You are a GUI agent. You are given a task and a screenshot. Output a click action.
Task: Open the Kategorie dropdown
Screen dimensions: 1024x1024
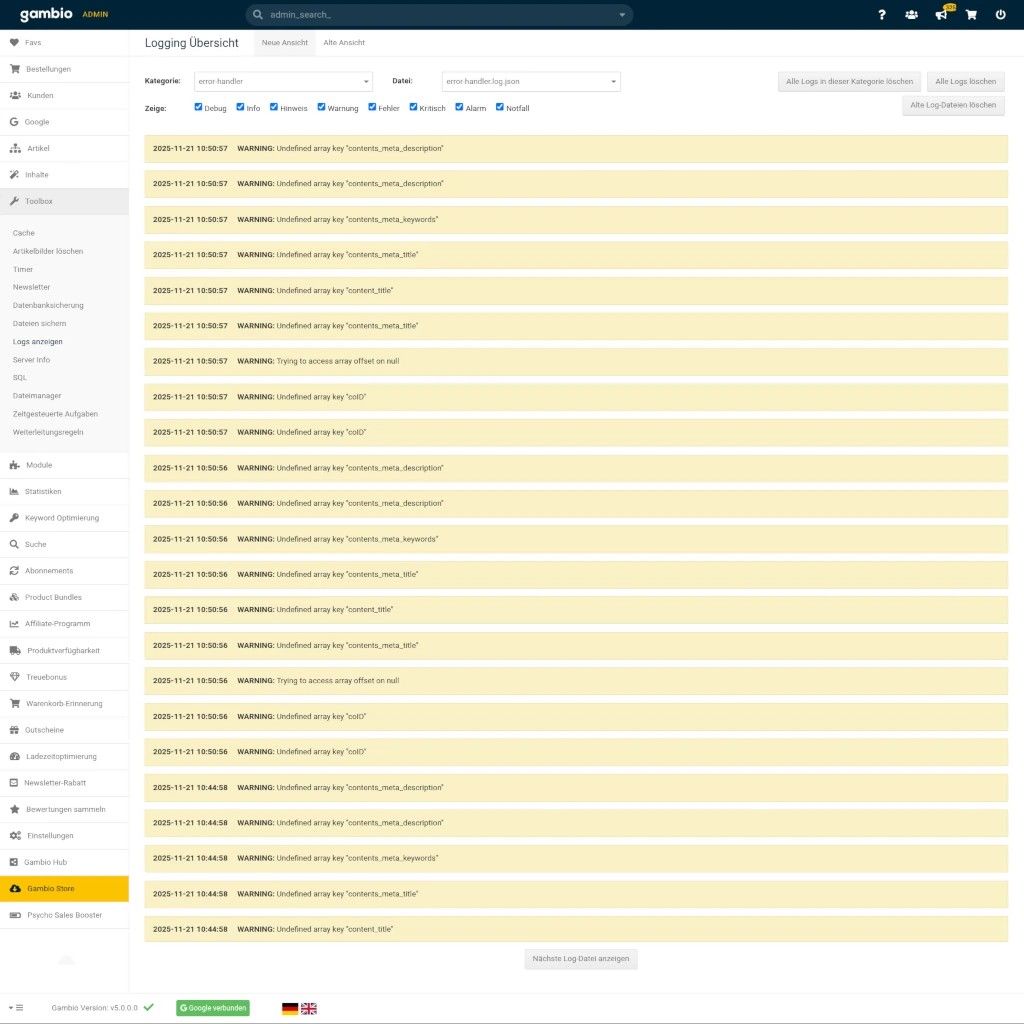click(283, 81)
